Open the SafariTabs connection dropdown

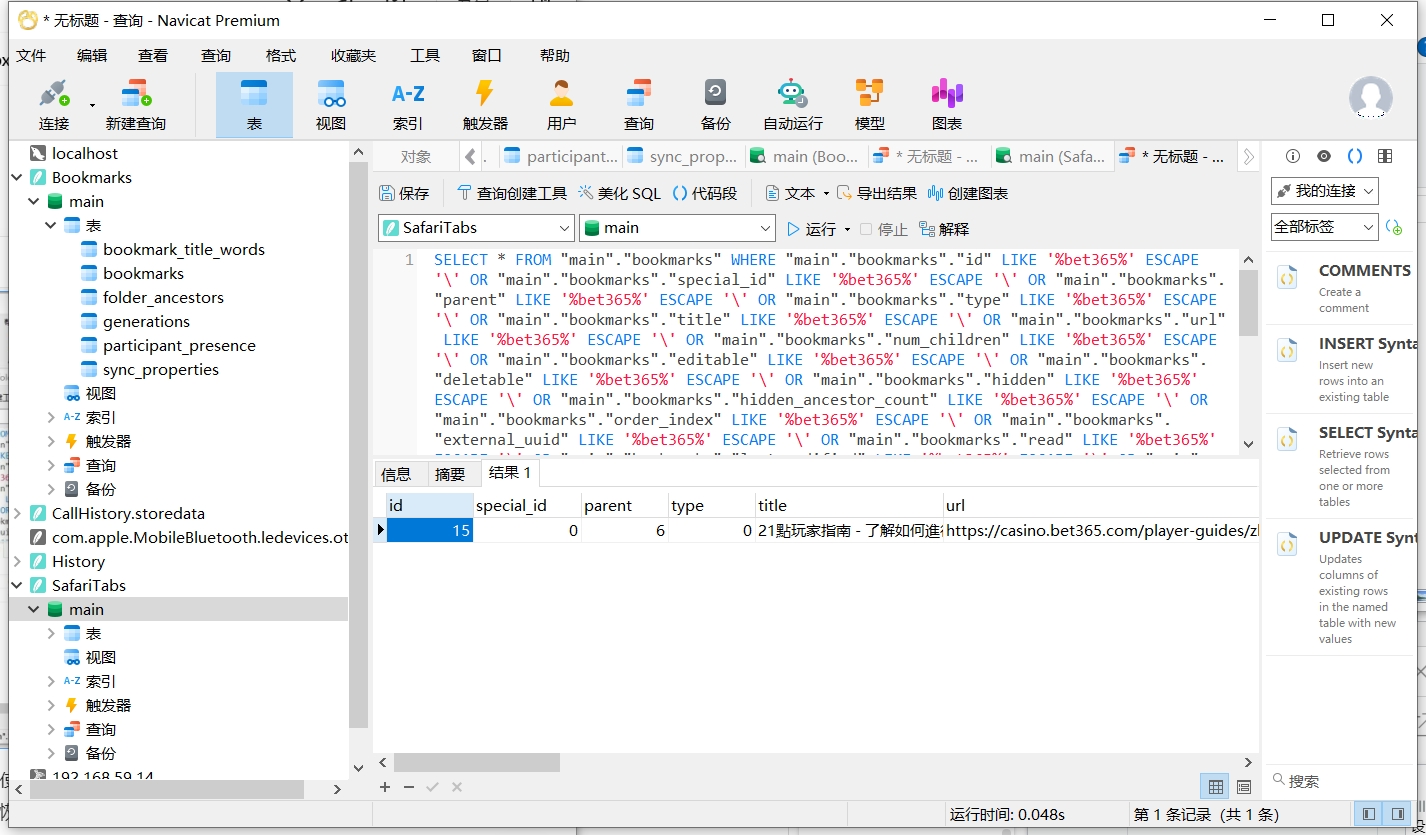tap(476, 228)
